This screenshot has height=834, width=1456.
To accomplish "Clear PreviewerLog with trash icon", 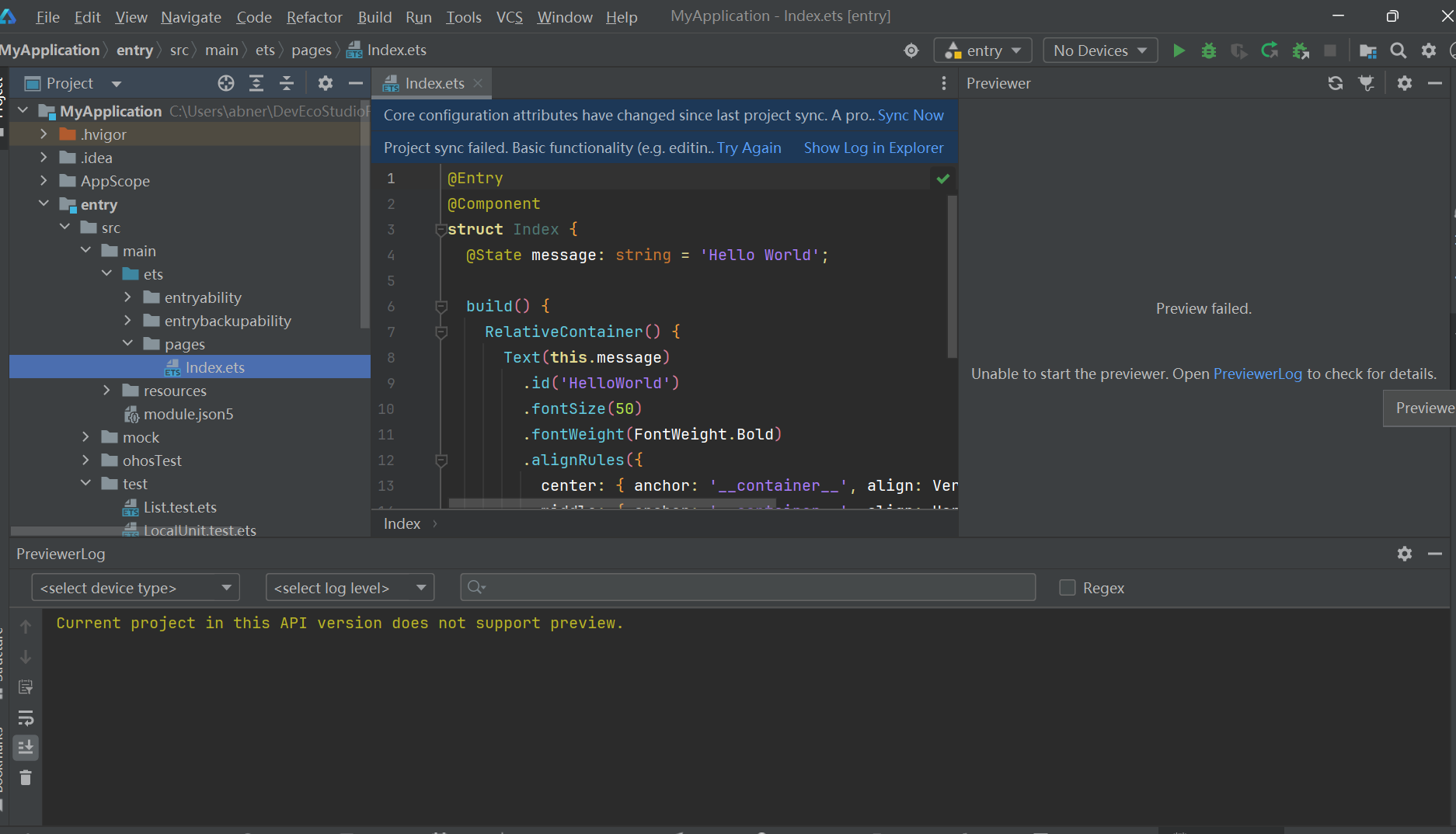I will (26, 777).
